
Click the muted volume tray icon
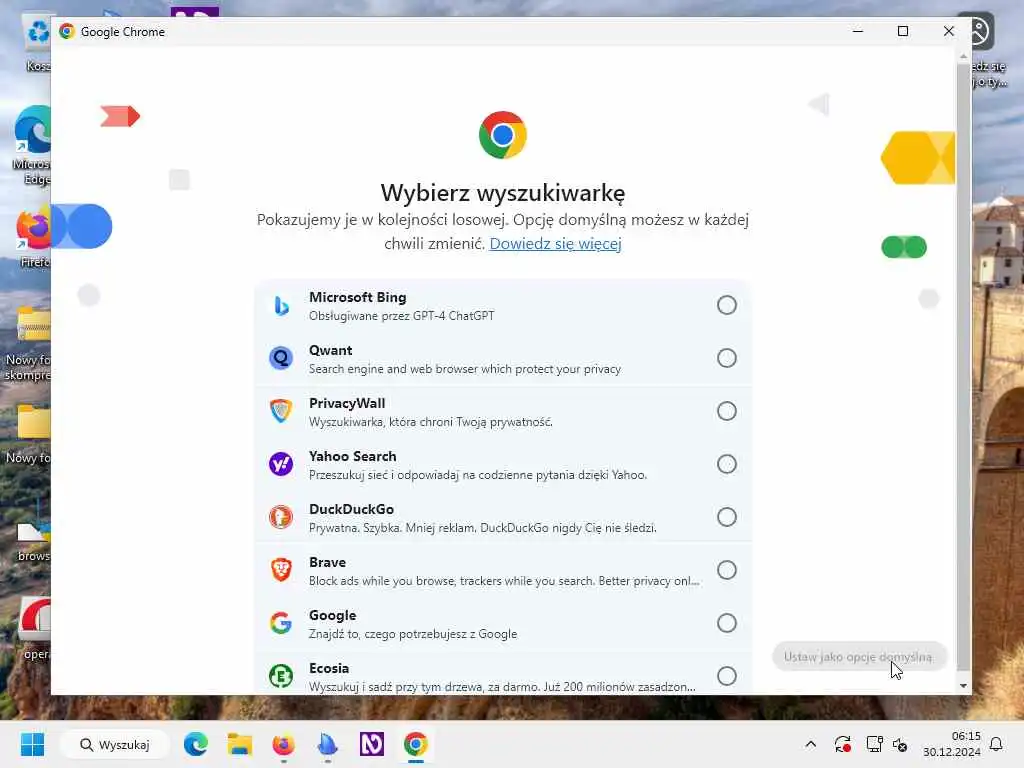900,744
